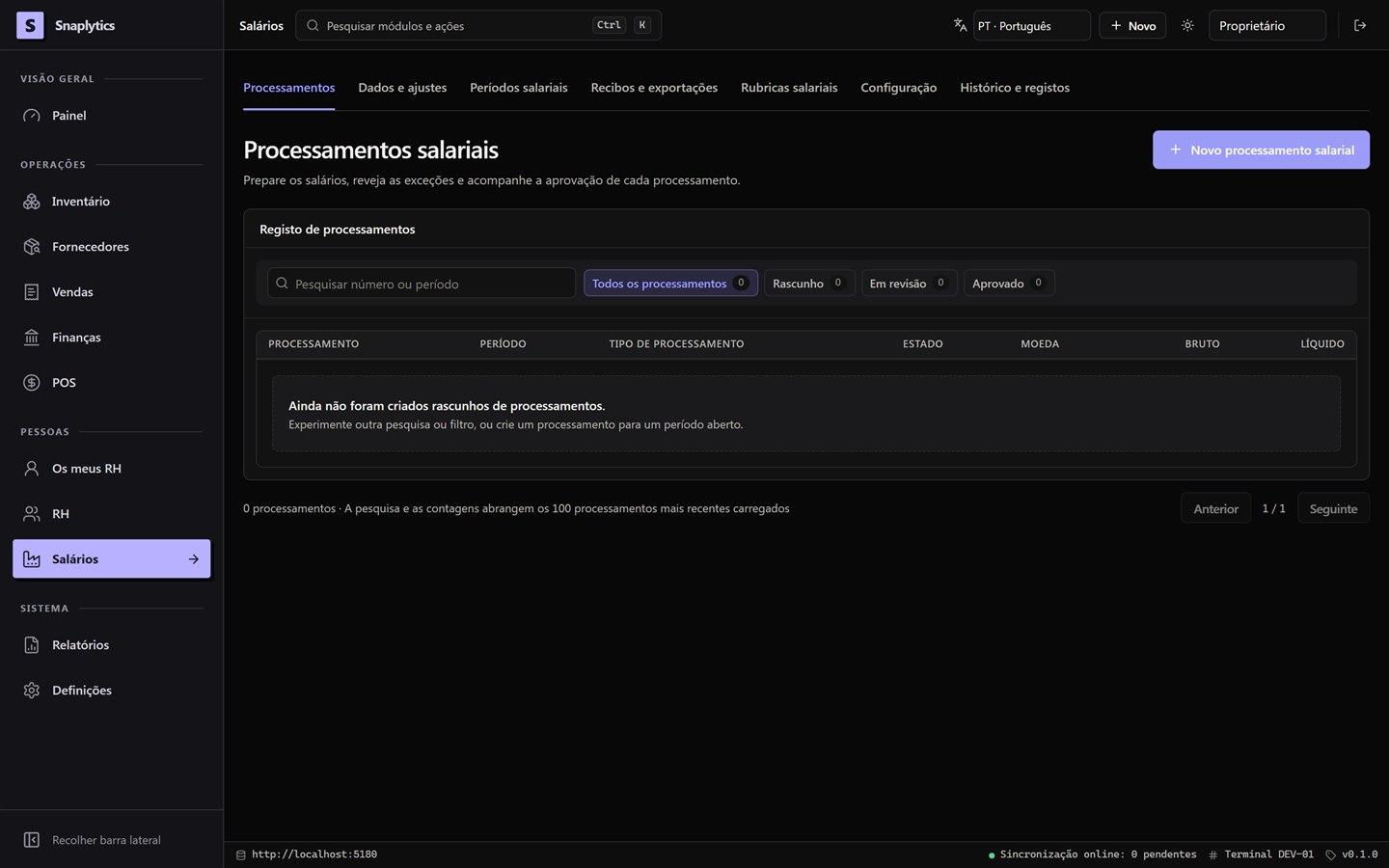The height and width of the screenshot is (868, 1389).
Task: Click the Anterior pagination button
Action: point(1215,508)
